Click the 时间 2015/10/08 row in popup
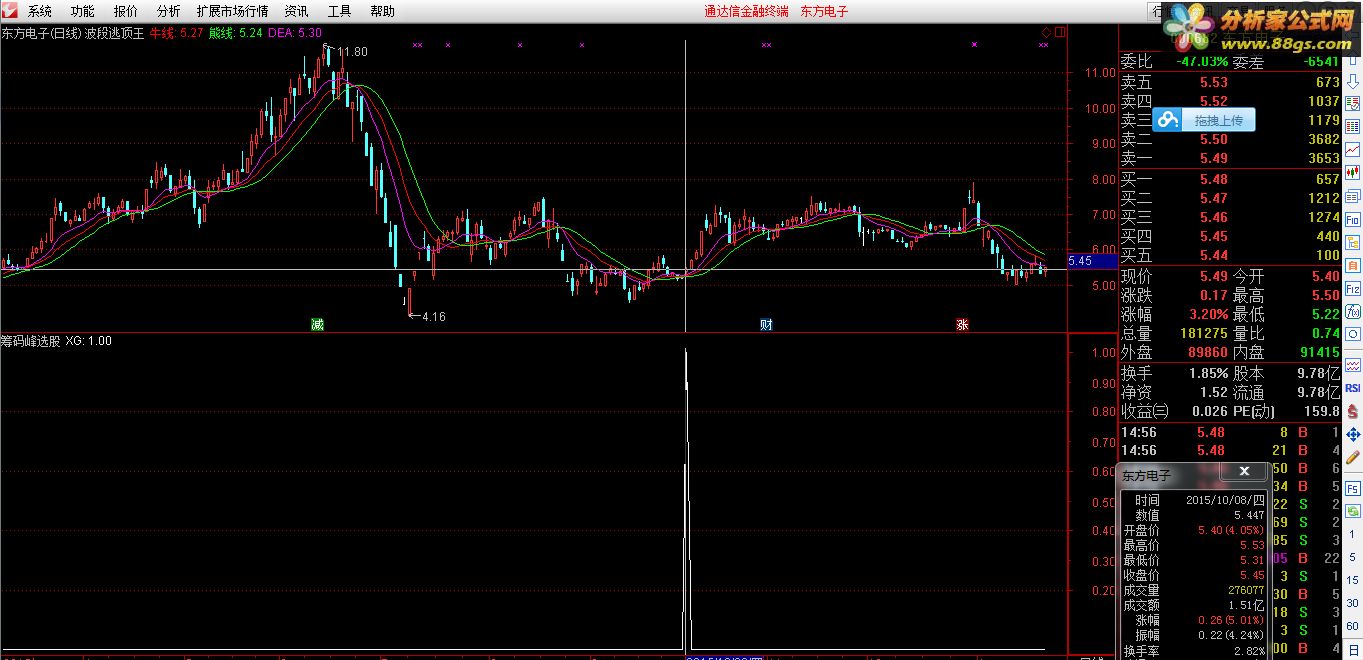Viewport: 1363px width, 660px height. (1193, 500)
